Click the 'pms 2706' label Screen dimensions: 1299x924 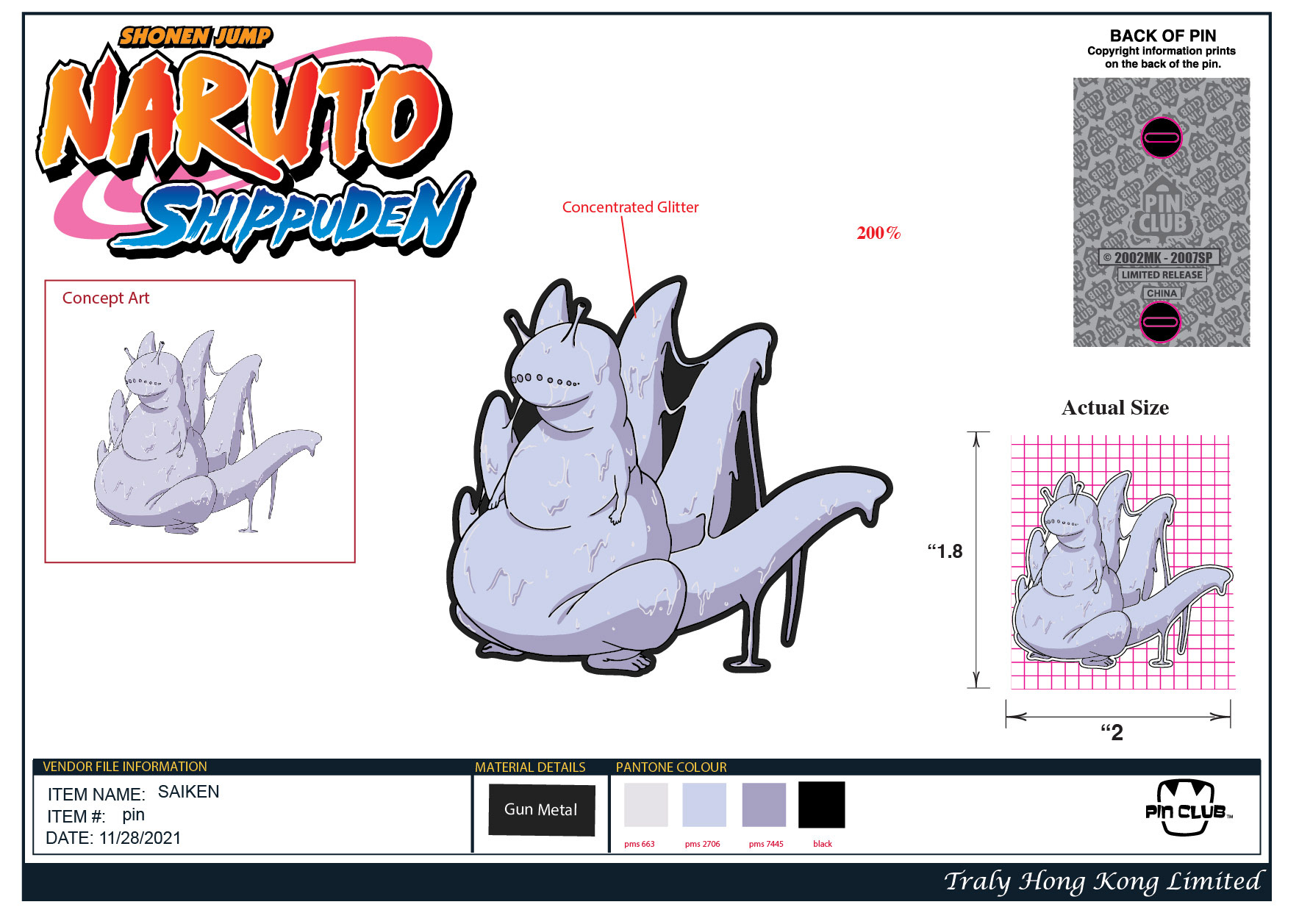(x=702, y=844)
